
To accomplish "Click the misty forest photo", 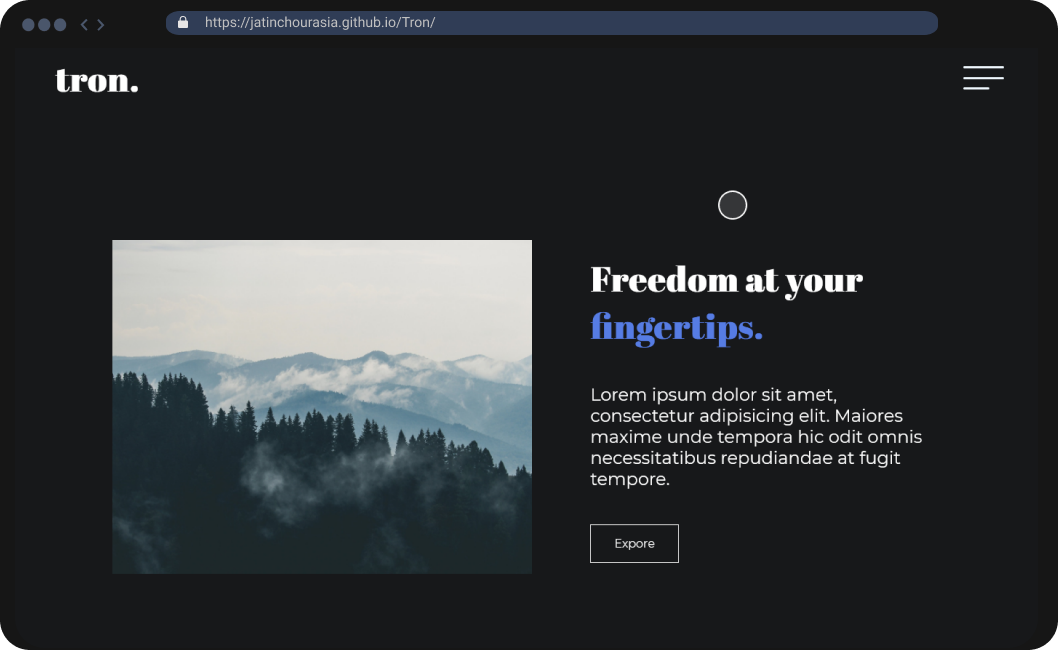I will click(x=322, y=407).
